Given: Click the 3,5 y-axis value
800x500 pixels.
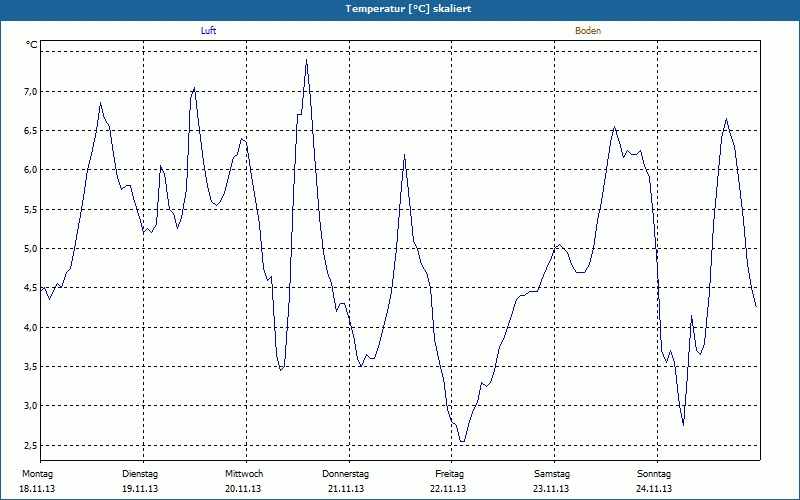Looking at the screenshot, I should pyautogui.click(x=31, y=366).
